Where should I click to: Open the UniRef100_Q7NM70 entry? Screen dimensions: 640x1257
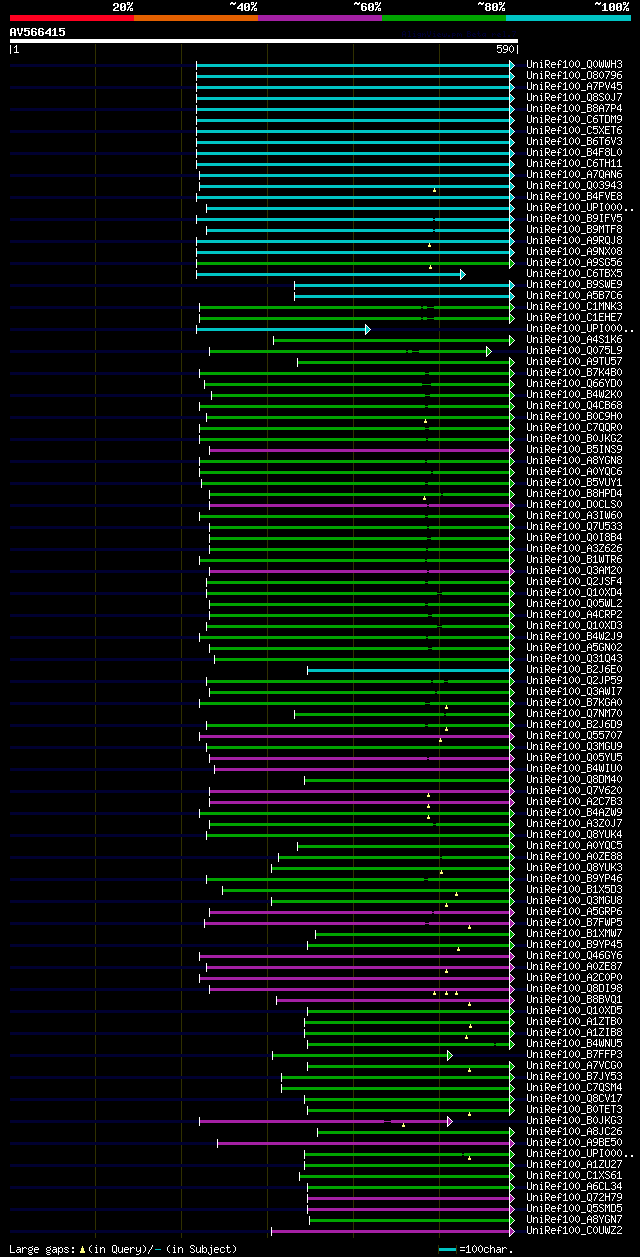coord(574,713)
